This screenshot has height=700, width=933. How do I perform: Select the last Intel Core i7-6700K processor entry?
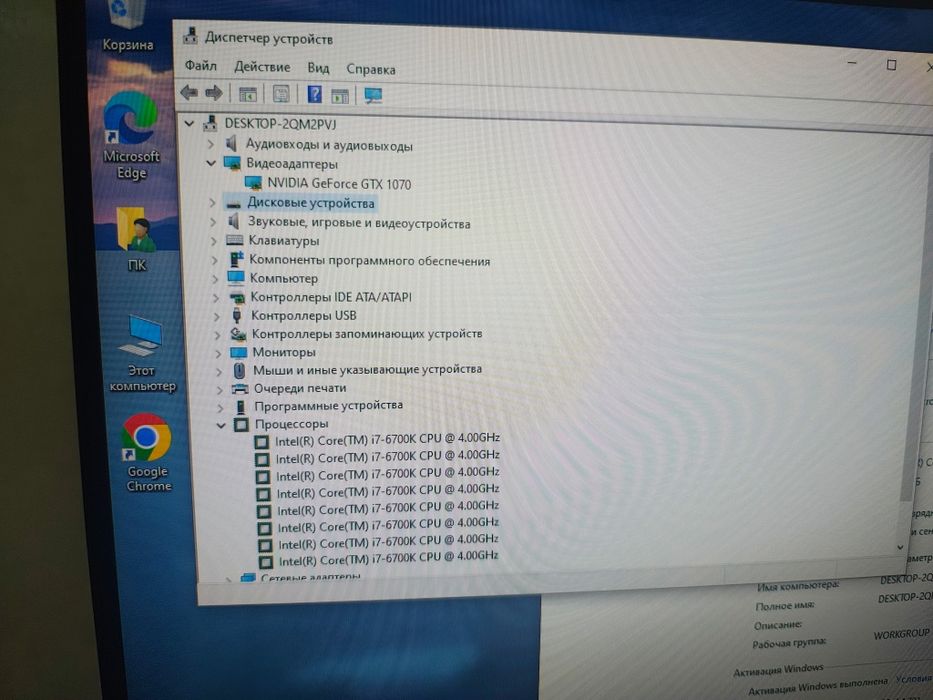tap(389, 559)
